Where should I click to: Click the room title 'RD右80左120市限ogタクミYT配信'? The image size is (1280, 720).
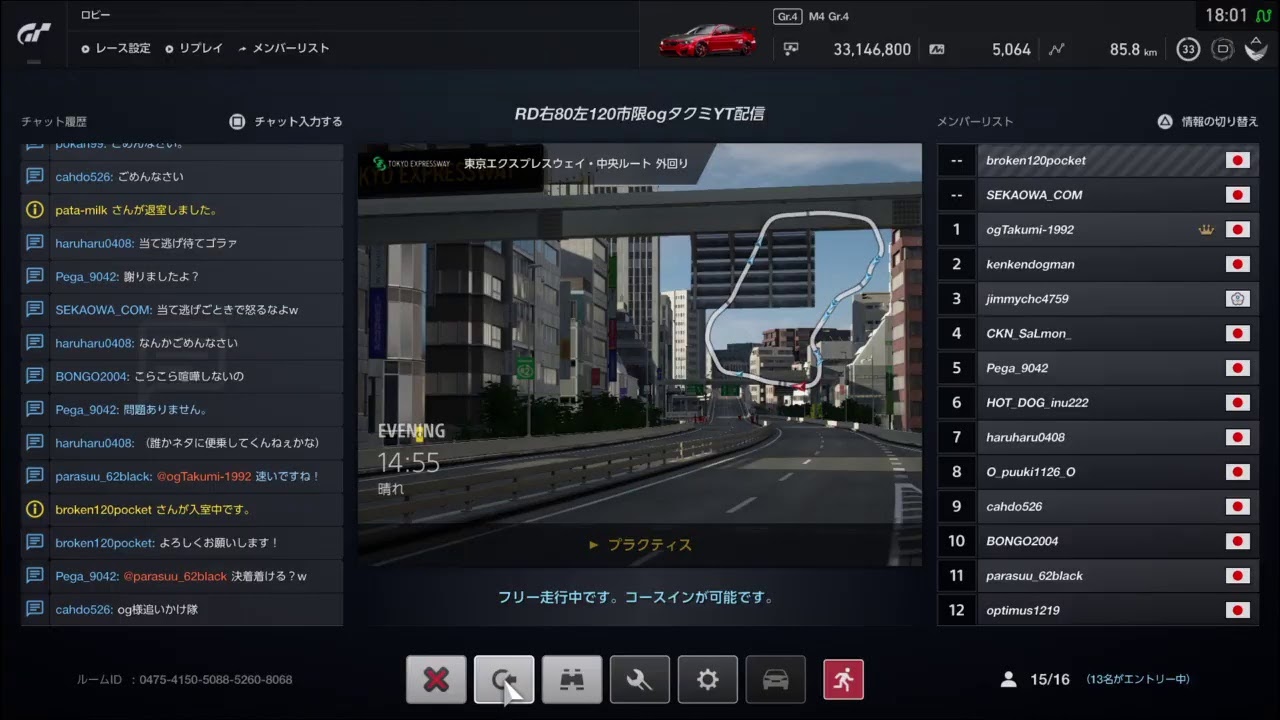coord(640,114)
